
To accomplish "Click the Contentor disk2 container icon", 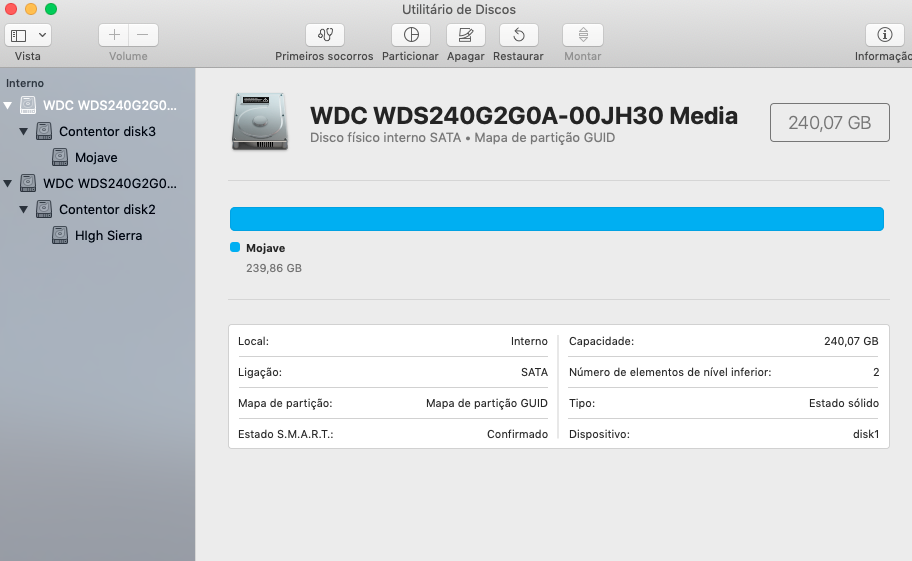I will click(x=44, y=209).
